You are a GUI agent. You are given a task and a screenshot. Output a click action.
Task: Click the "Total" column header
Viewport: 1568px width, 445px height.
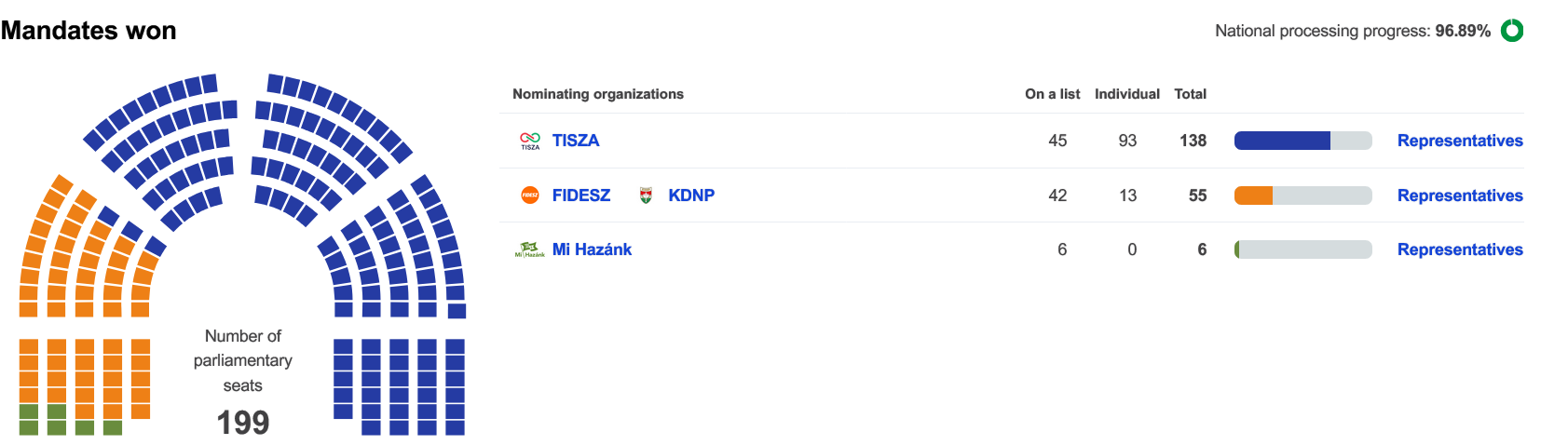pos(1190,94)
